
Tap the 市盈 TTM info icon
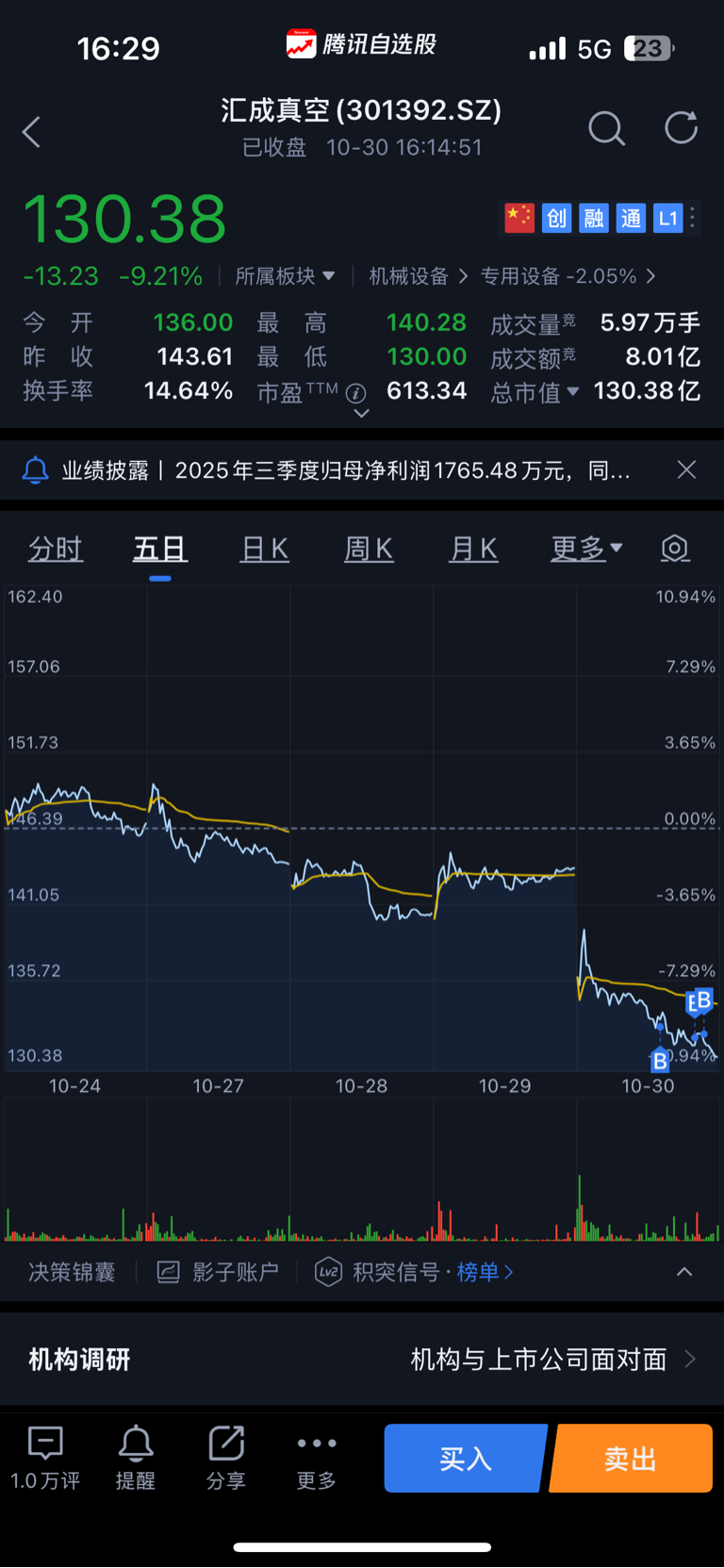point(355,393)
